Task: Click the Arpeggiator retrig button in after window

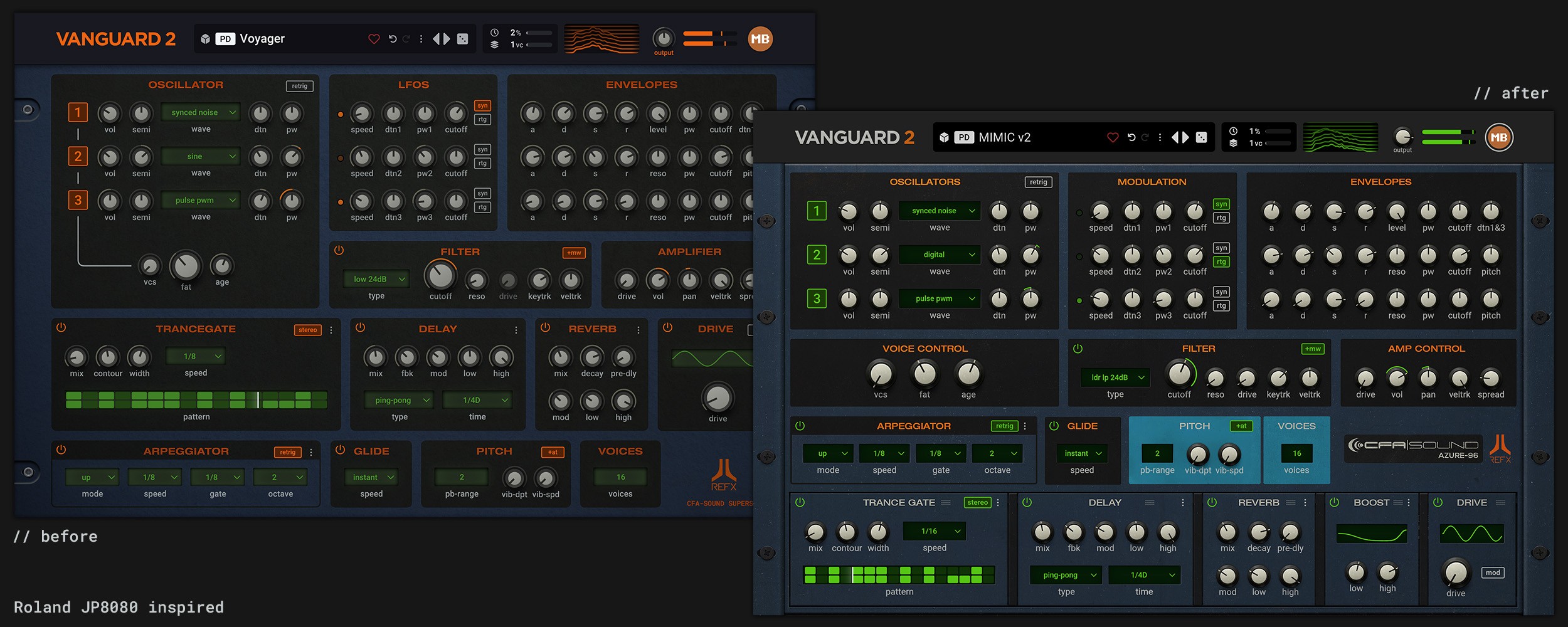Action: pyautogui.click(x=1004, y=426)
